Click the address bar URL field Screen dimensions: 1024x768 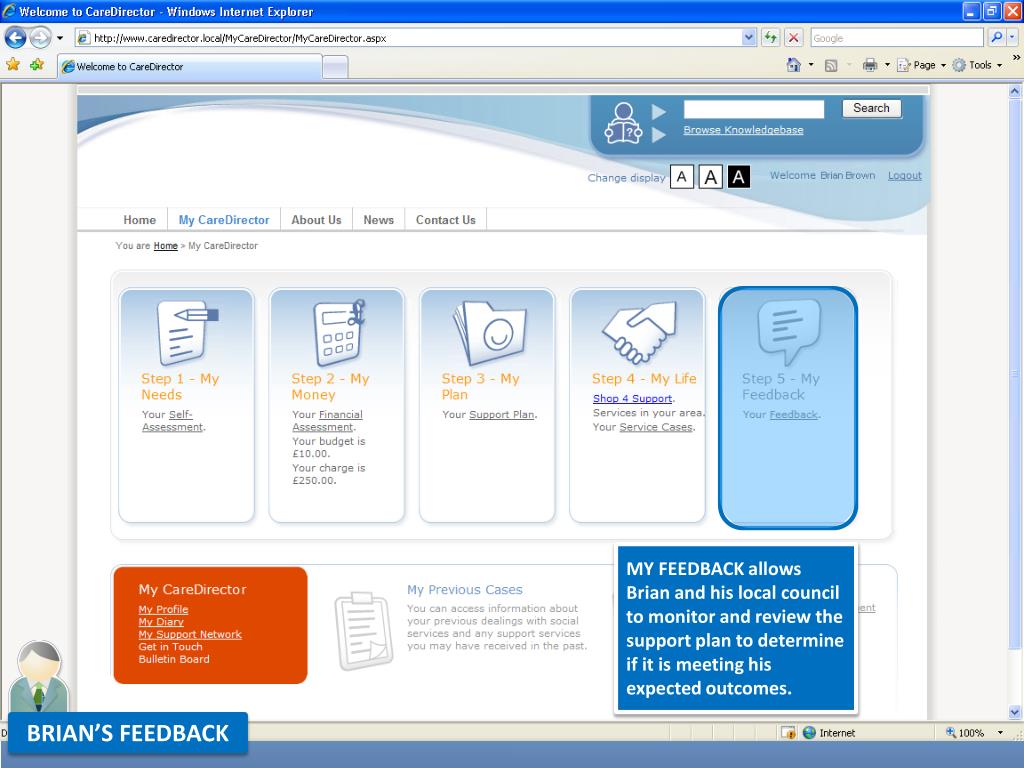(x=408, y=38)
